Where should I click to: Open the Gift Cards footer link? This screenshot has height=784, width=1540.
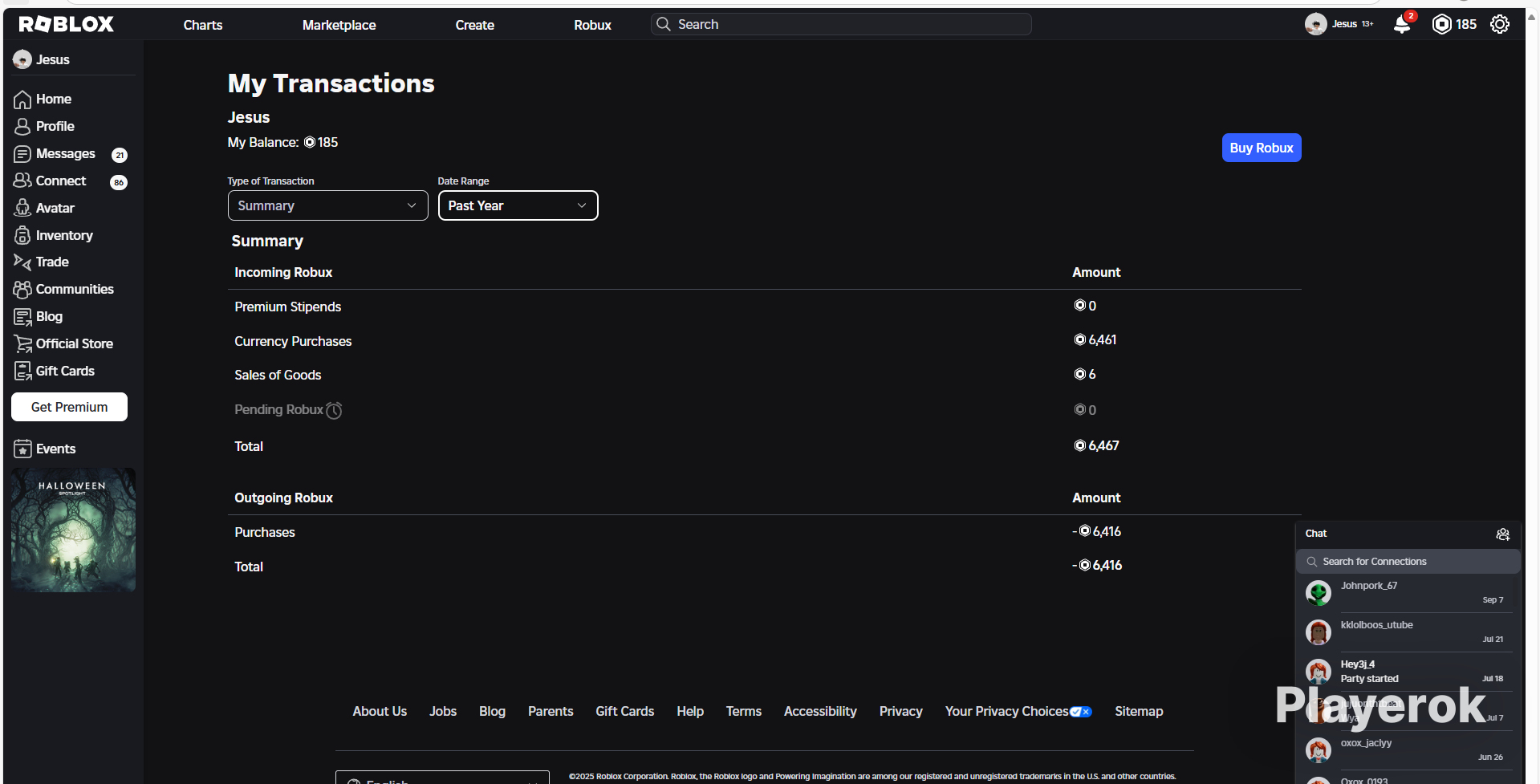point(624,711)
